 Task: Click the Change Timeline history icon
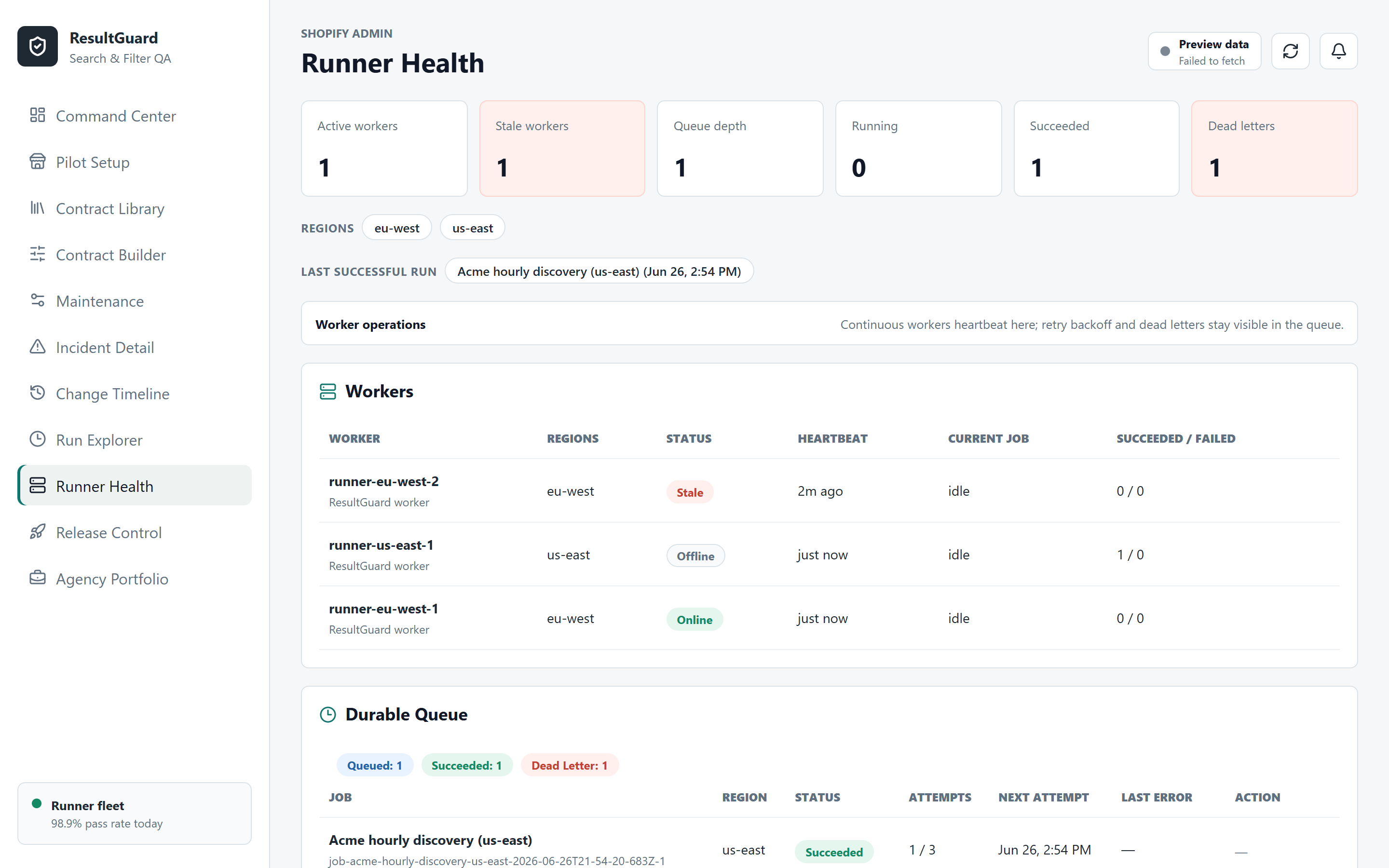click(x=37, y=393)
